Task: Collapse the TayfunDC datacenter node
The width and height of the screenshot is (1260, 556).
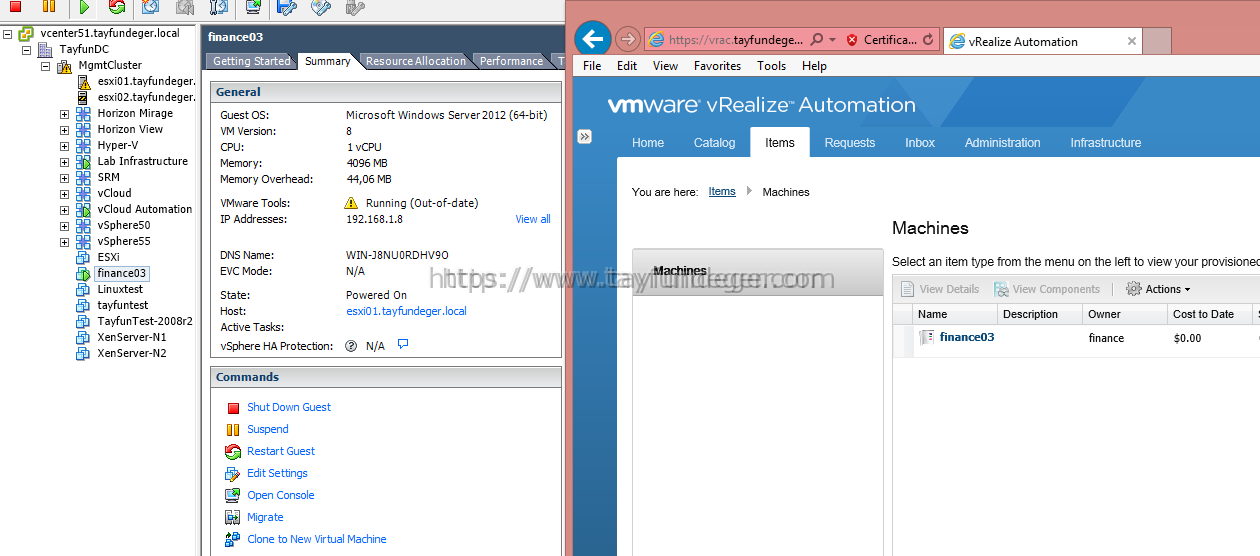Action: [27, 50]
